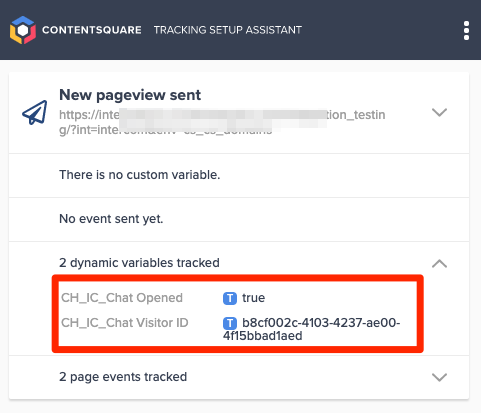
Task: Select the 2 dynamic variables tracked row
Action: (239, 263)
